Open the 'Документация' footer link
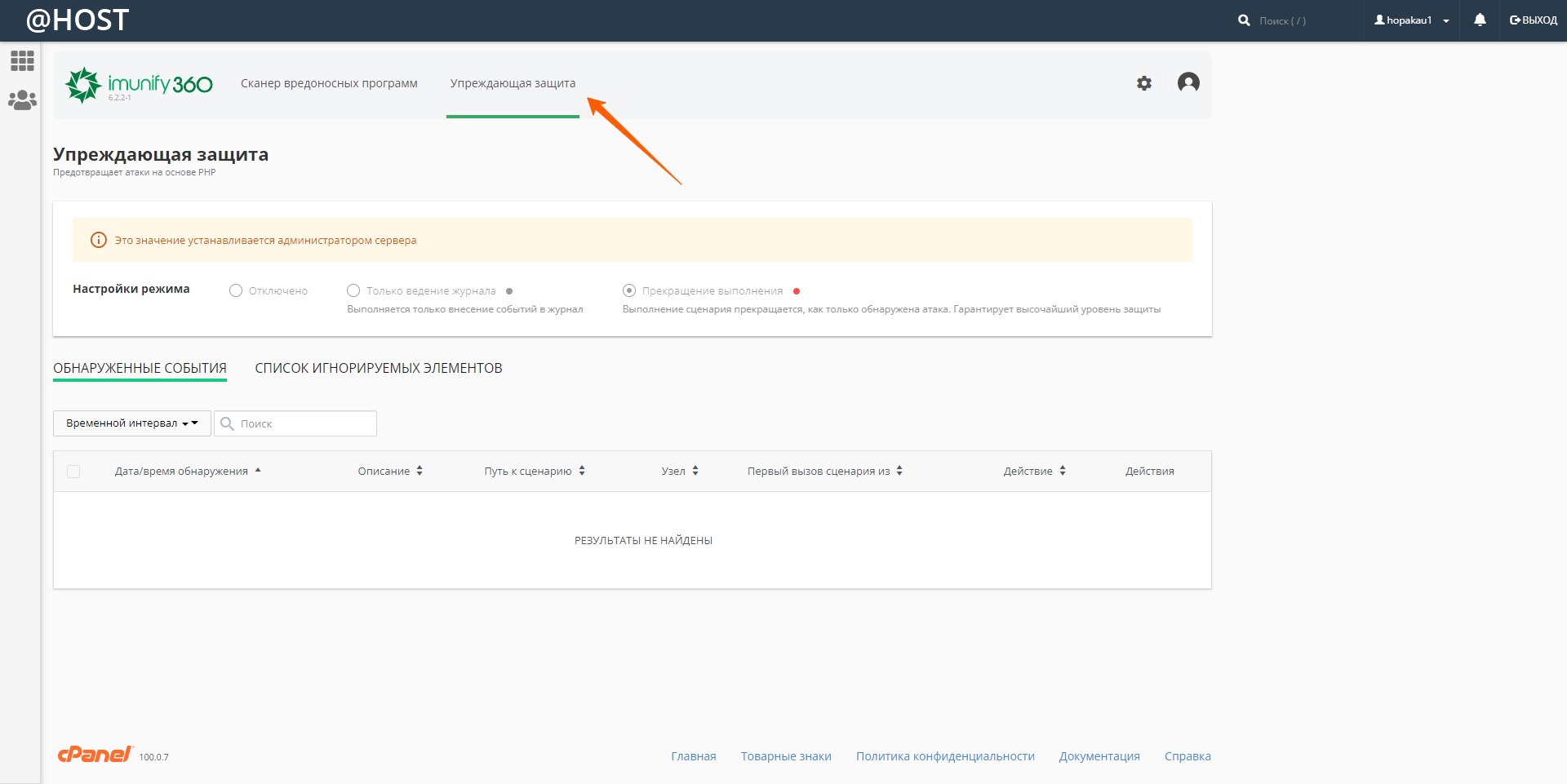The image size is (1567, 784). pyautogui.click(x=1099, y=756)
